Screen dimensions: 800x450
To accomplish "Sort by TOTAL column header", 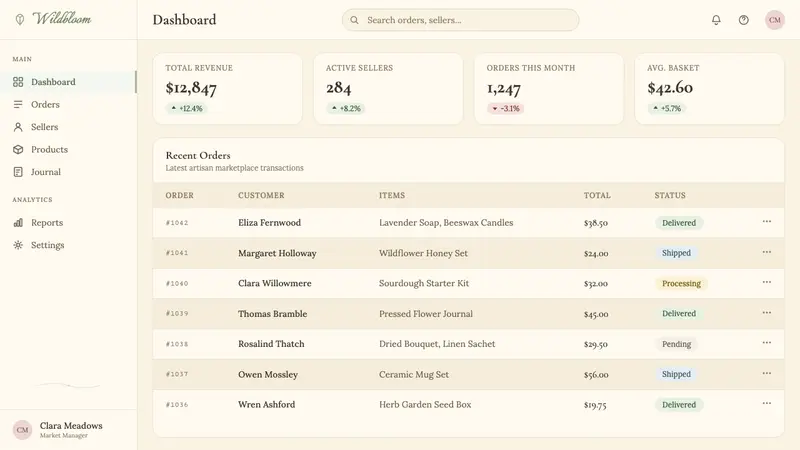I will pos(597,195).
